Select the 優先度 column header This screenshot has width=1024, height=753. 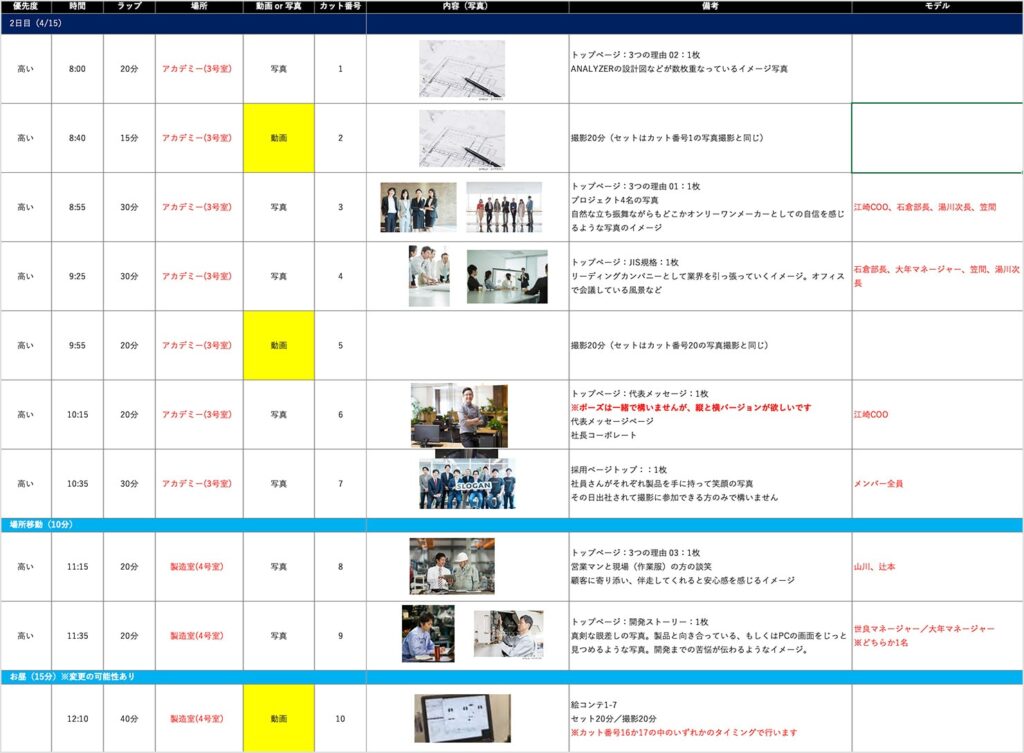[x=25, y=7]
